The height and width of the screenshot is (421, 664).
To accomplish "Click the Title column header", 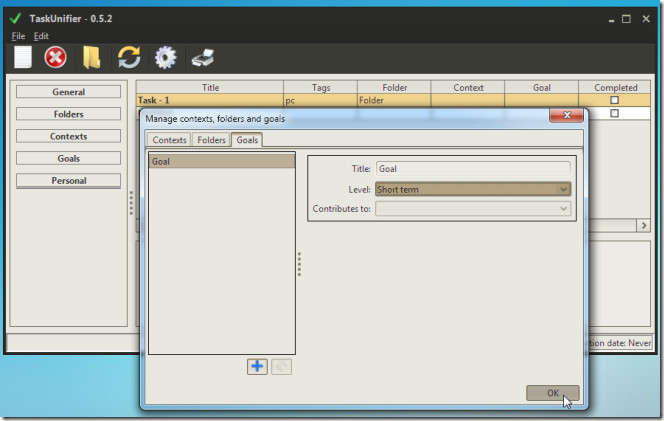I will pyautogui.click(x=210, y=88).
